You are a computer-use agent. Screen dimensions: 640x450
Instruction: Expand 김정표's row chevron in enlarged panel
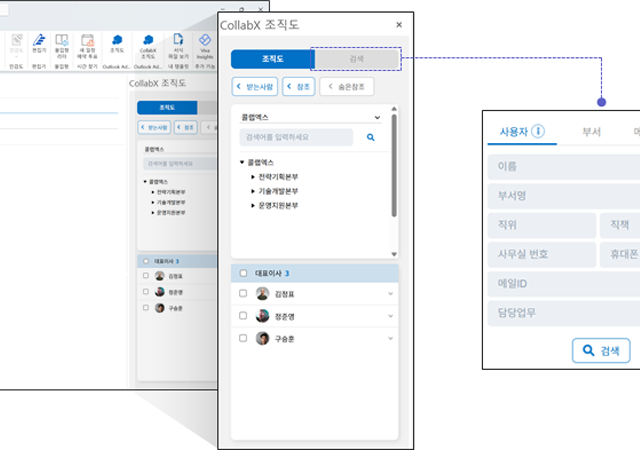pyautogui.click(x=391, y=294)
